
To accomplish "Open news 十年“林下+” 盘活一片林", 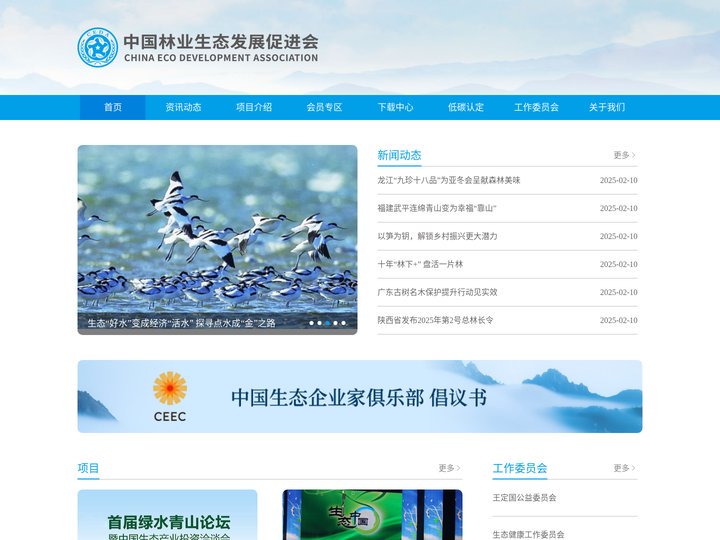I will pyautogui.click(x=420, y=264).
